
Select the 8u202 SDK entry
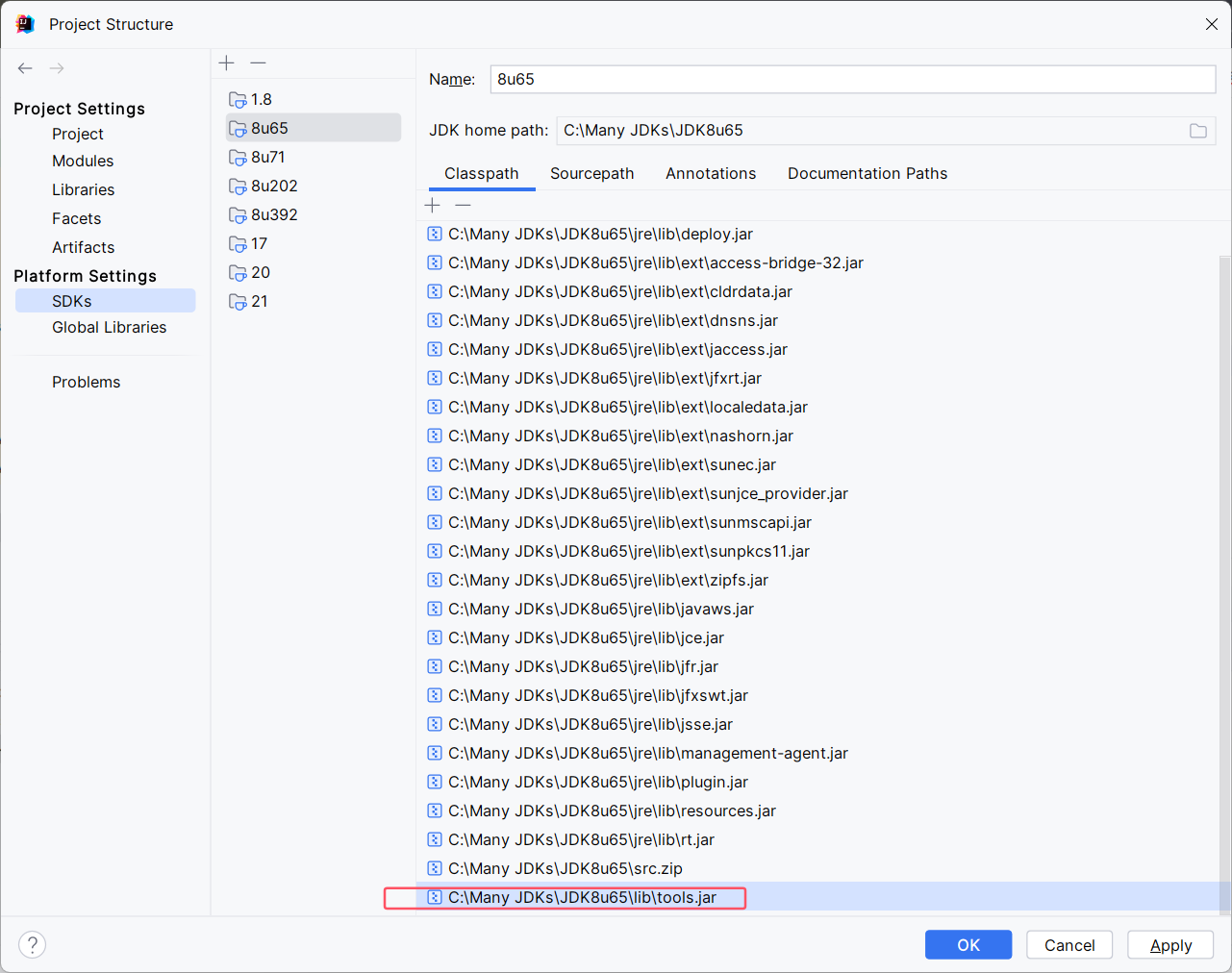click(314, 186)
